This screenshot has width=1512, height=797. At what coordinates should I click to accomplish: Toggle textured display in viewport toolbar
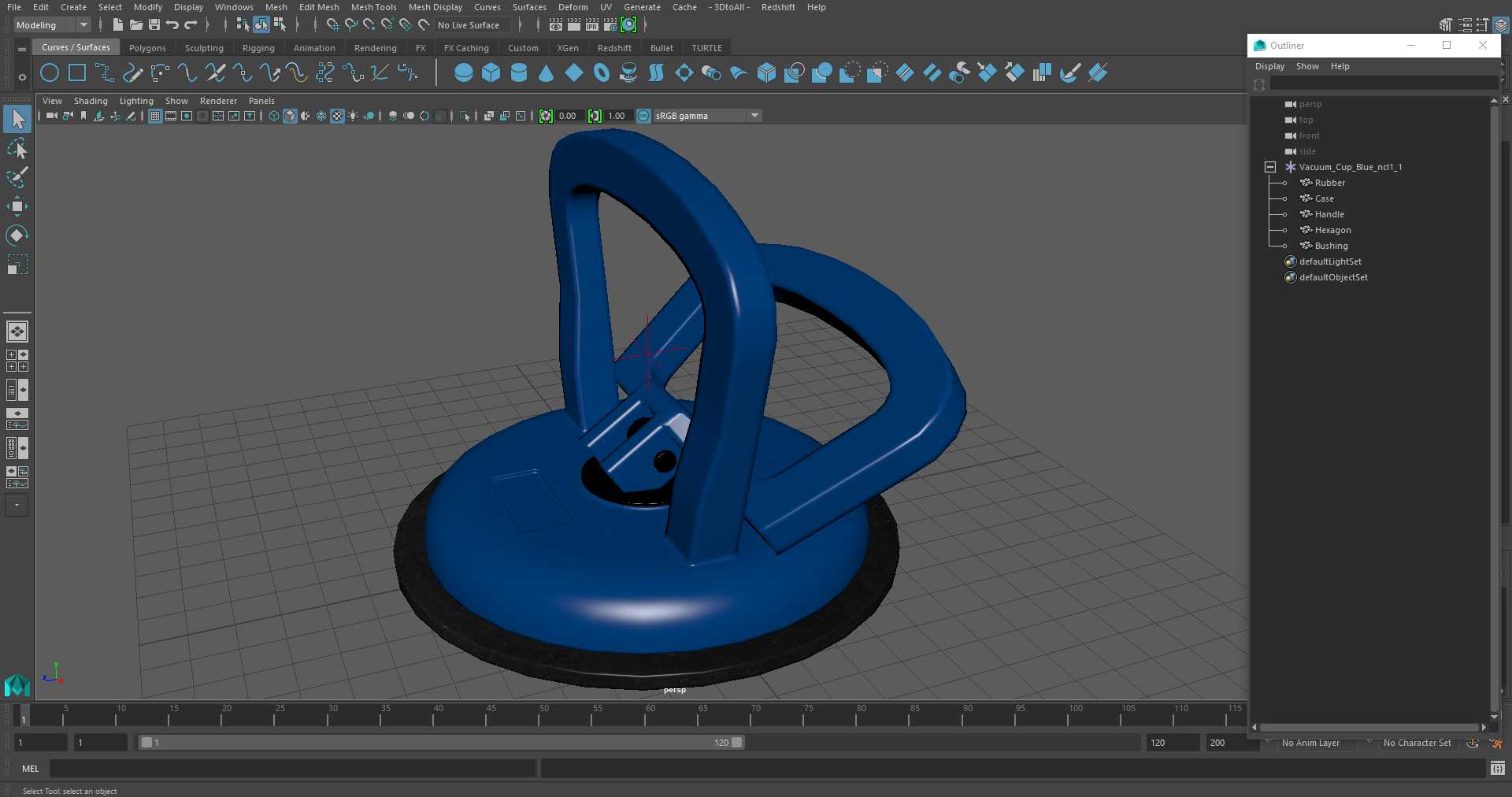pos(337,116)
